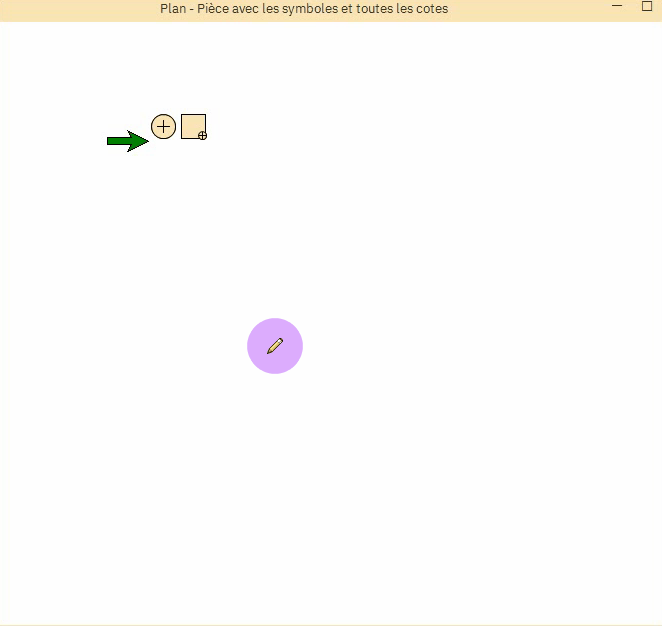Click the arrowhead of the green arrow

[140, 141]
